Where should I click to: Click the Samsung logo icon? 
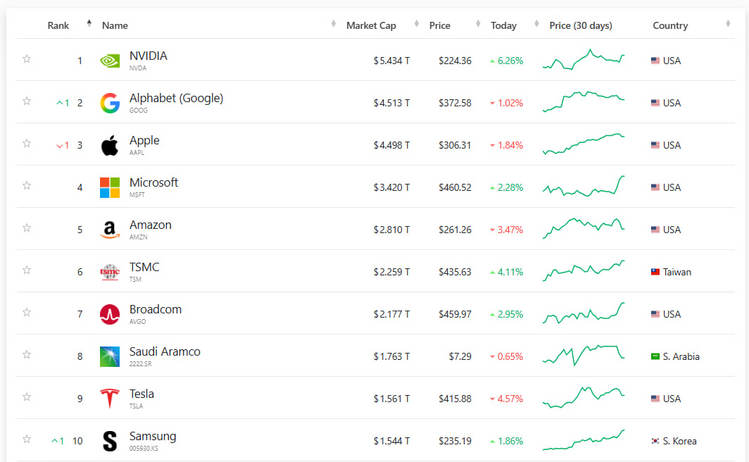click(x=110, y=441)
